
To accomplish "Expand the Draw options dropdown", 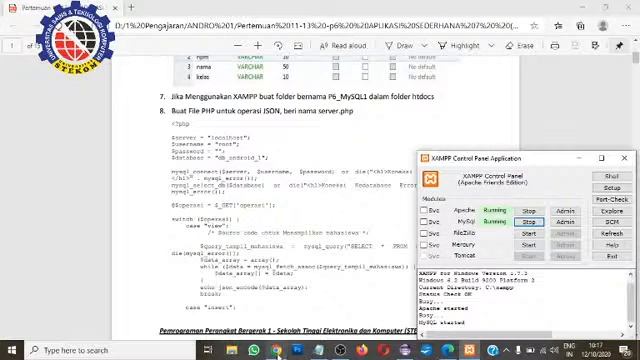I will click(x=424, y=46).
